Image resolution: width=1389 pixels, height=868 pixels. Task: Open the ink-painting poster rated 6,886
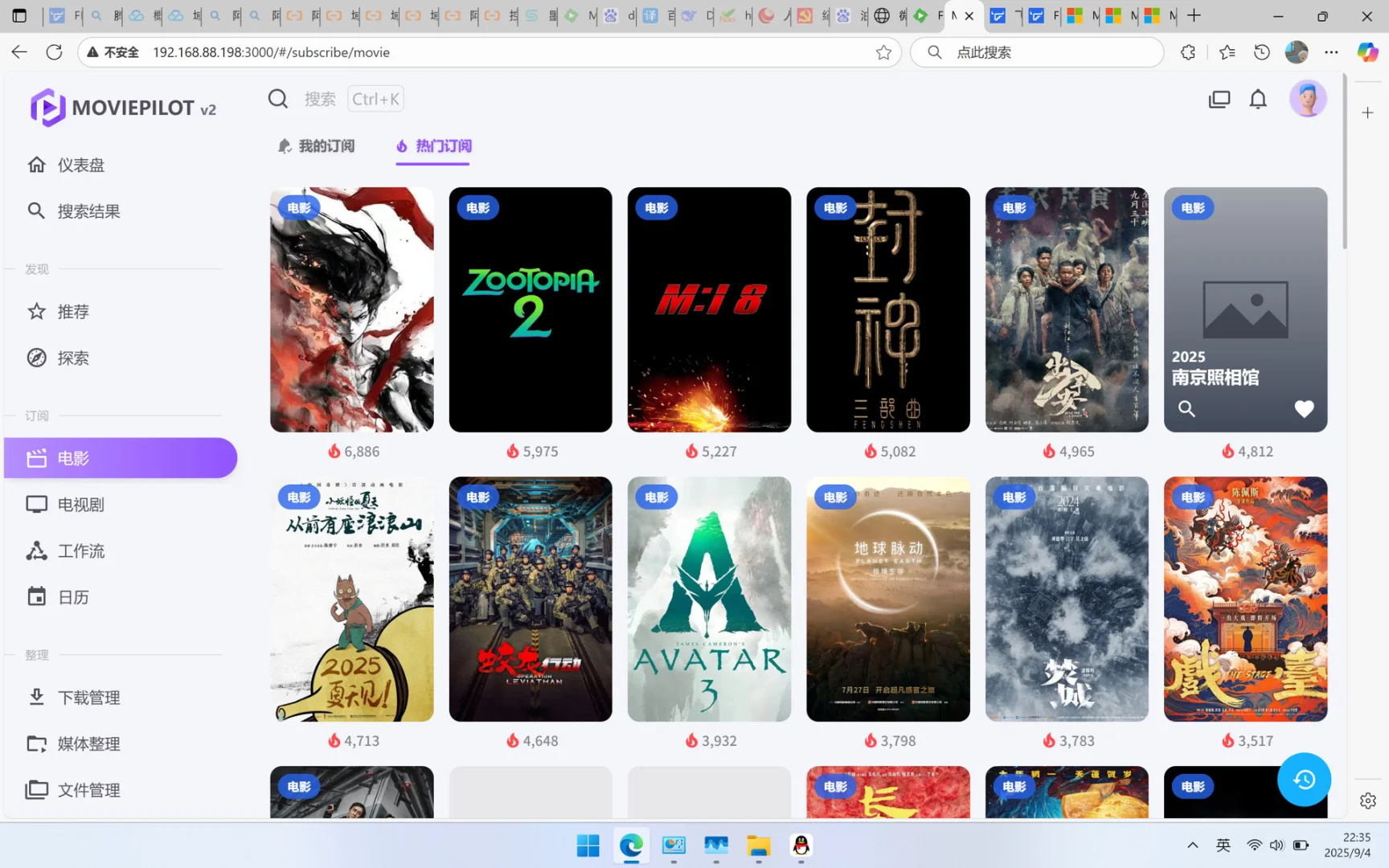(x=352, y=309)
